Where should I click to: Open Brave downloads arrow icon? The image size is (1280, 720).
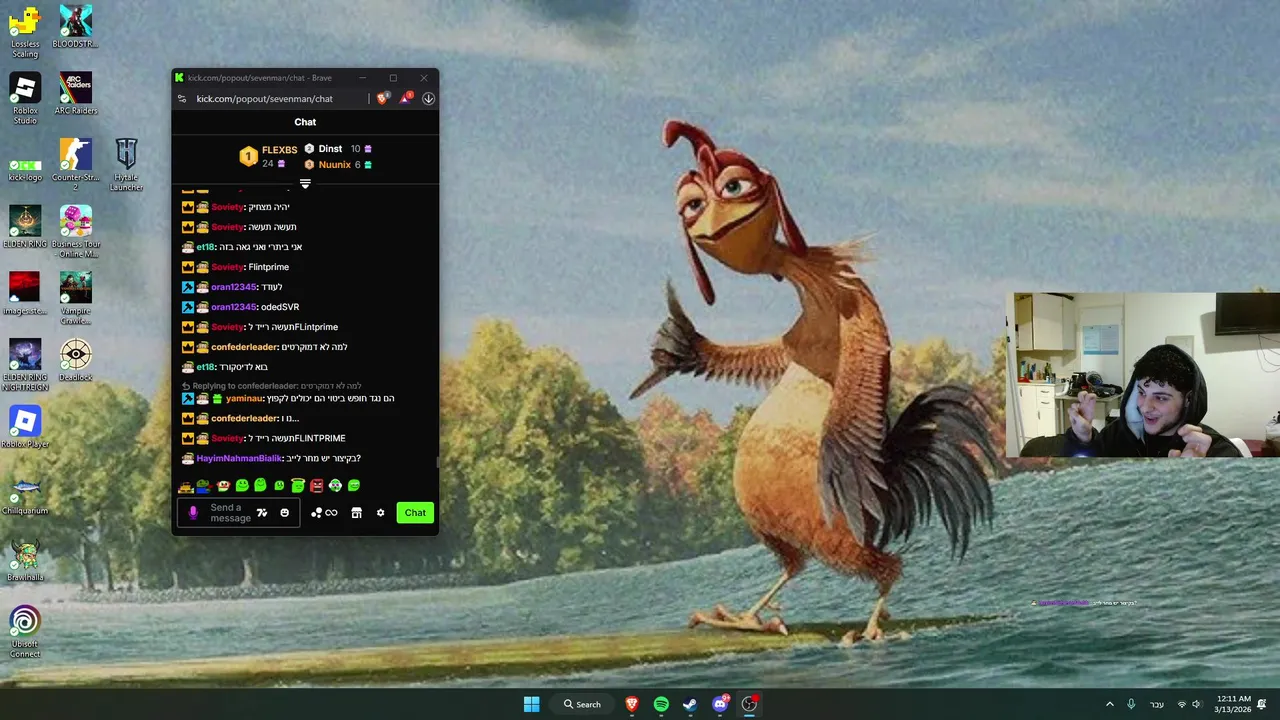[428, 98]
